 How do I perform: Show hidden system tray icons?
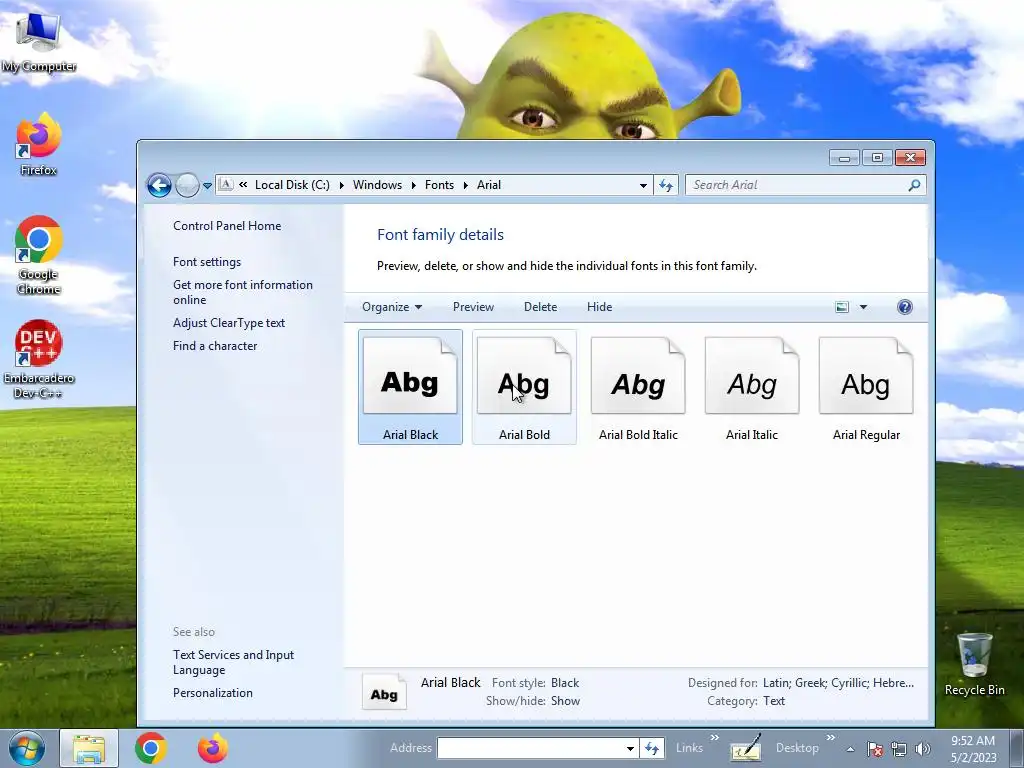click(x=850, y=749)
